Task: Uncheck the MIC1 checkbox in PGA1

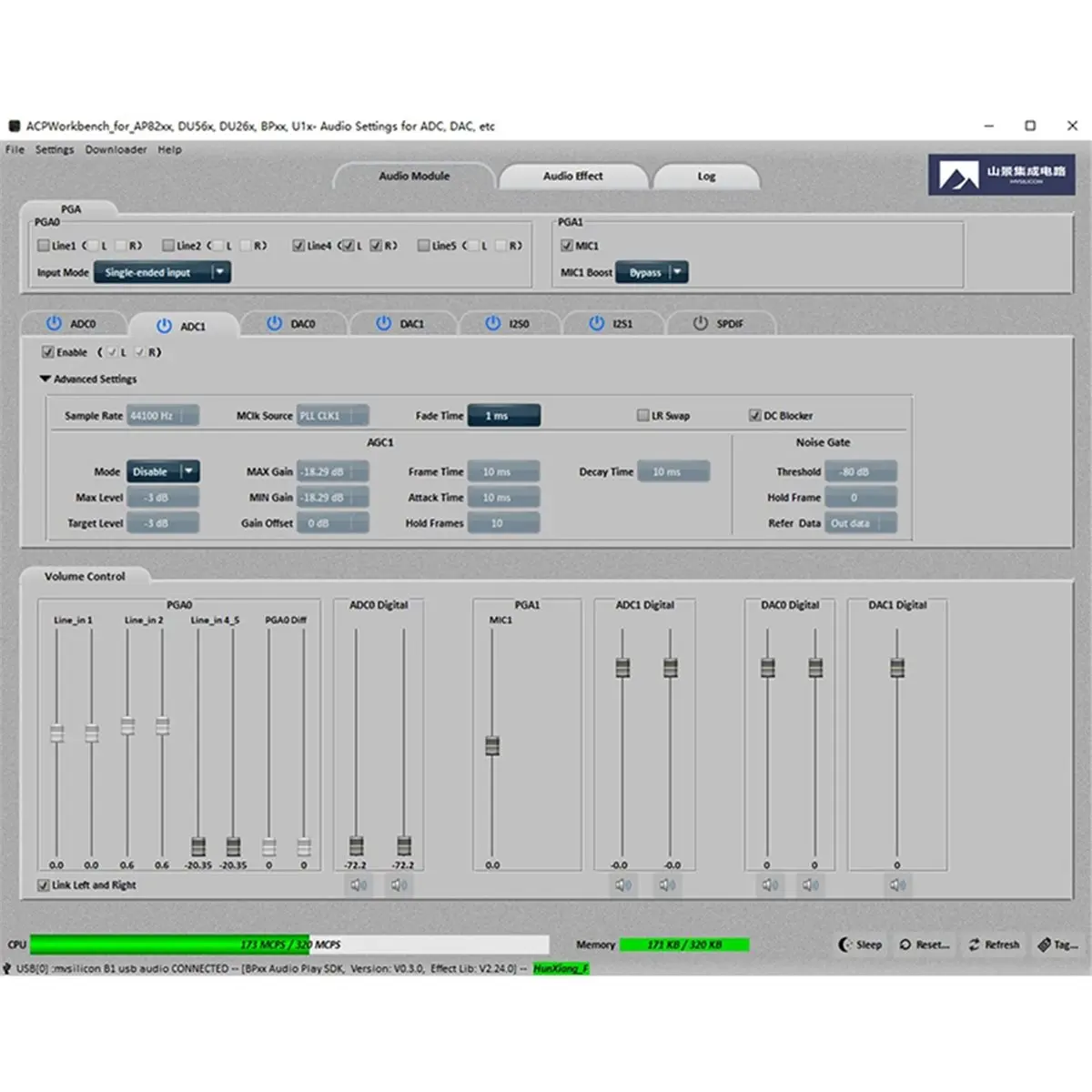Action: tap(567, 246)
